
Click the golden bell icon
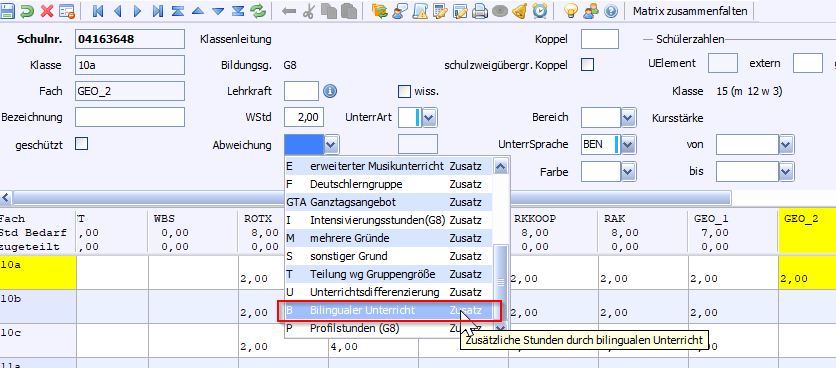pos(520,11)
